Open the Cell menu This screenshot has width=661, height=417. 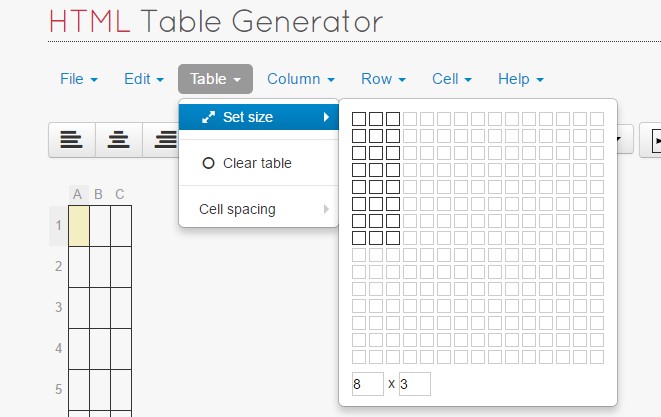pyautogui.click(x=452, y=79)
